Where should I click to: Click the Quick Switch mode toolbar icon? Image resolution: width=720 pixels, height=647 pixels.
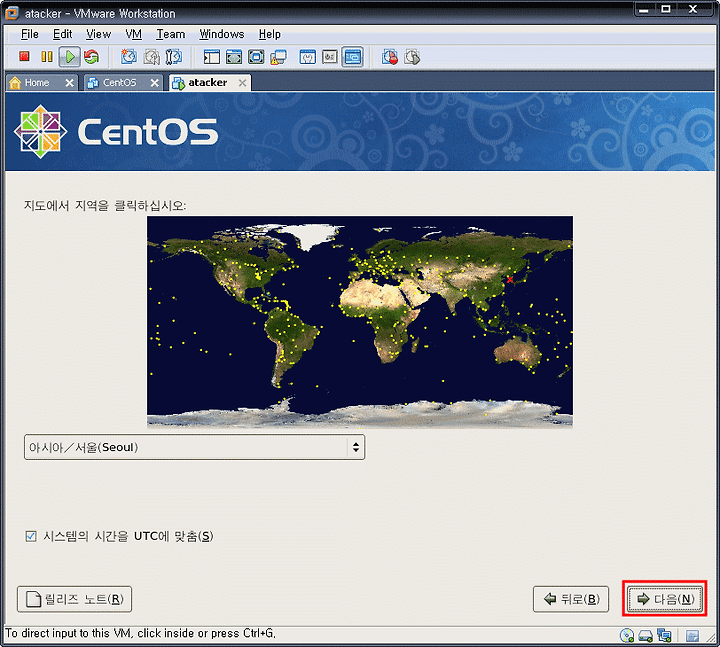pos(234,57)
